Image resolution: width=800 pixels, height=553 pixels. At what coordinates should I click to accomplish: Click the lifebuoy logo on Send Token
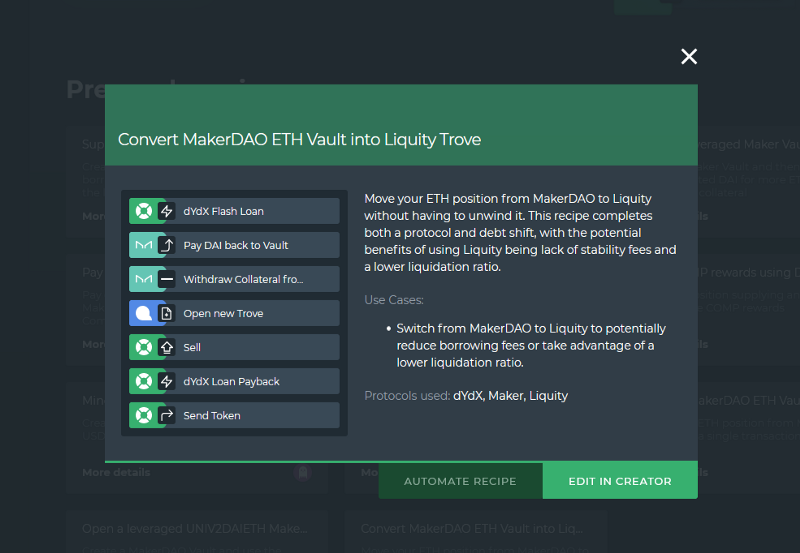[144, 415]
